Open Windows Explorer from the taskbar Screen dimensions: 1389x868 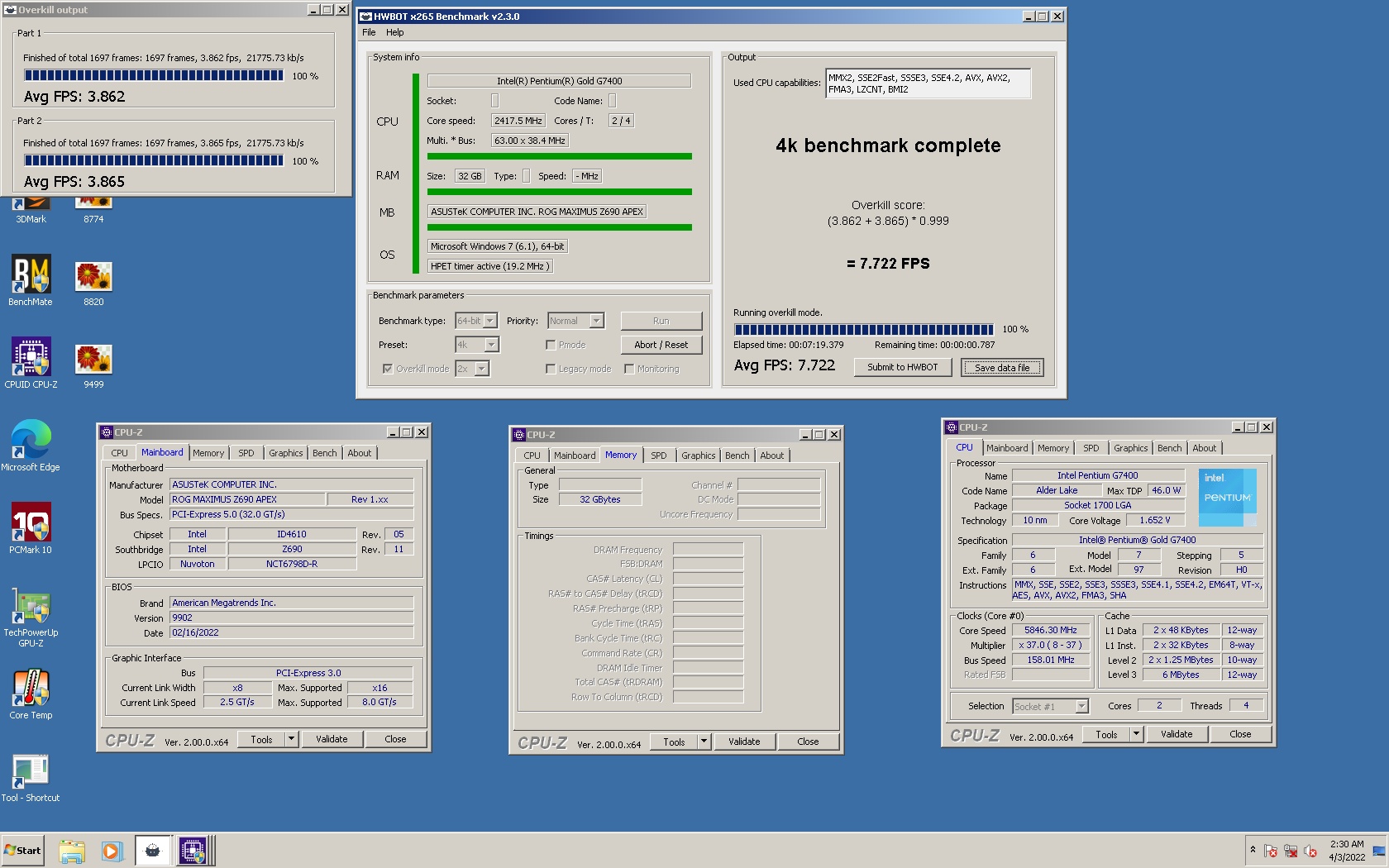(x=72, y=851)
